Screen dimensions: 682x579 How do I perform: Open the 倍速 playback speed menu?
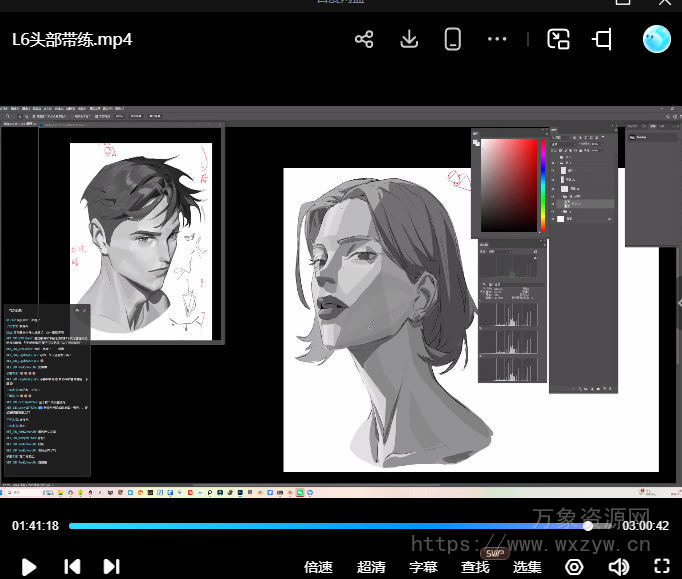318,567
